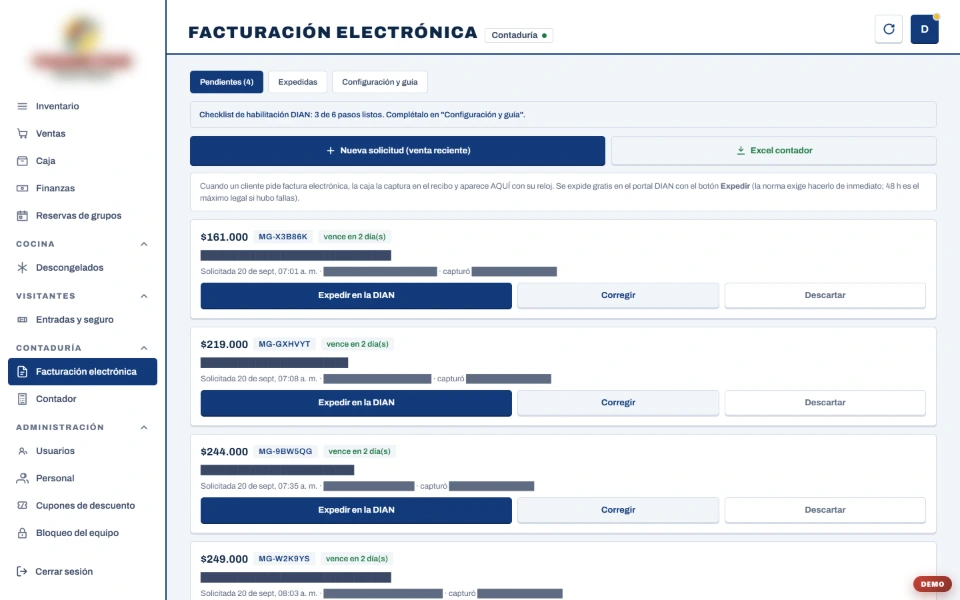Click the Entradas y seguro ticket icon
Image resolution: width=960 pixels, height=600 pixels.
22,320
